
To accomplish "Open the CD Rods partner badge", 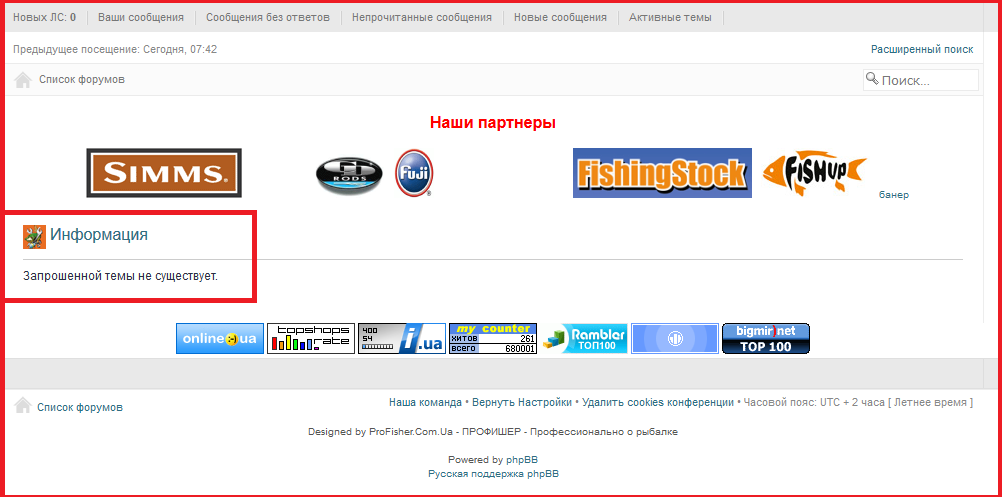I will point(349,174).
